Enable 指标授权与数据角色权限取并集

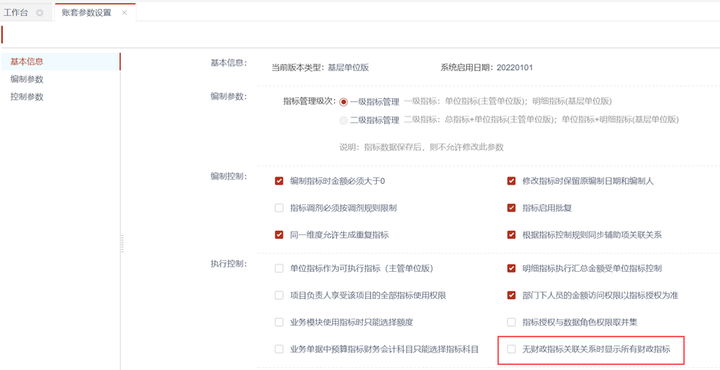tap(512, 322)
